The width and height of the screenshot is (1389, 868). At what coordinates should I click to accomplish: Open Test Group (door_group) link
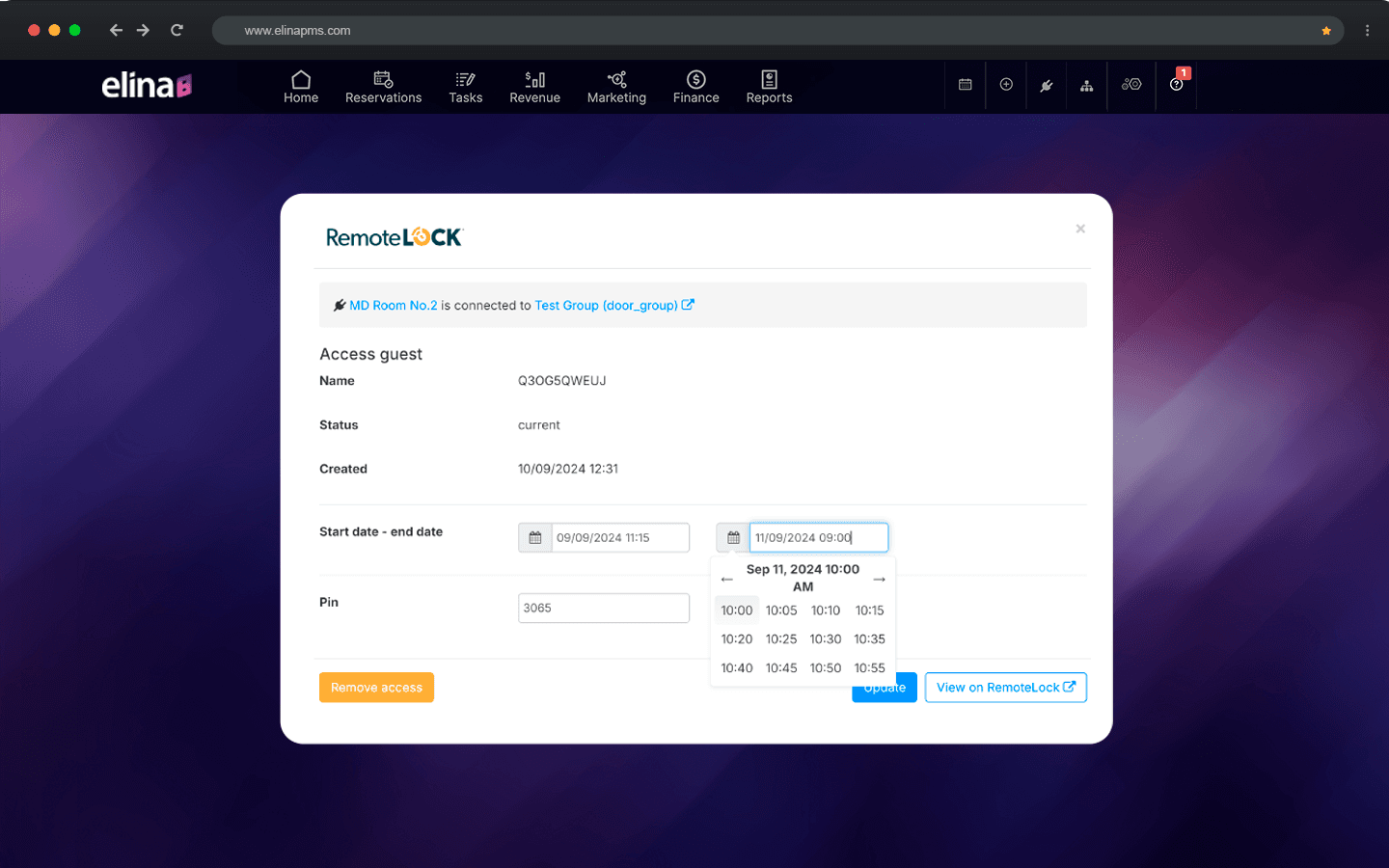click(x=606, y=305)
